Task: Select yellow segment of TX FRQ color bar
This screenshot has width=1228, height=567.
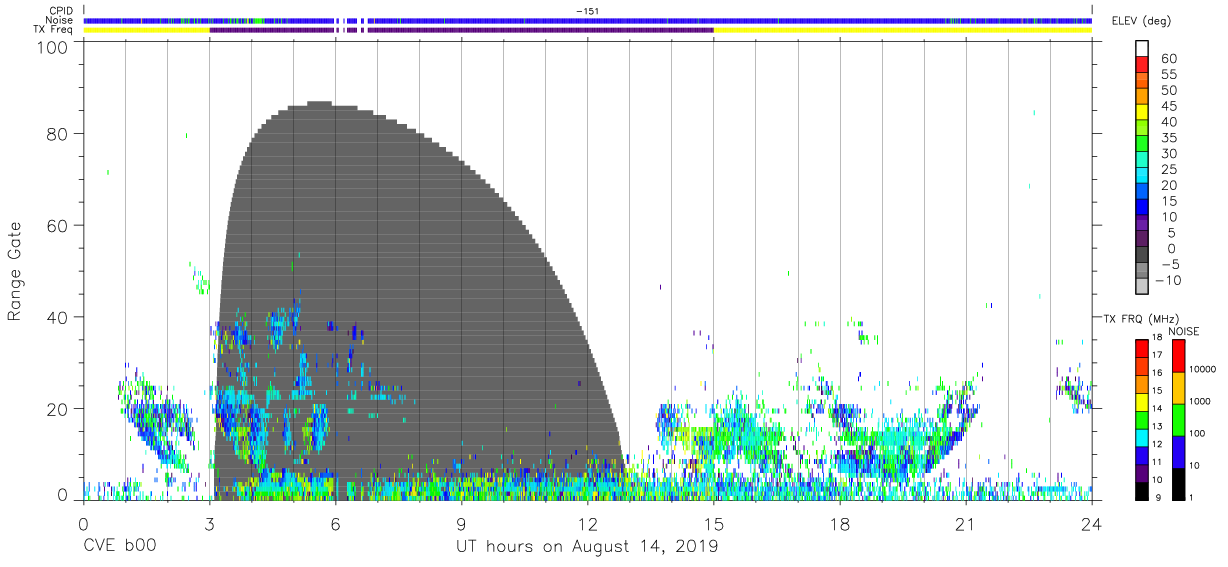Action: 1141,401
